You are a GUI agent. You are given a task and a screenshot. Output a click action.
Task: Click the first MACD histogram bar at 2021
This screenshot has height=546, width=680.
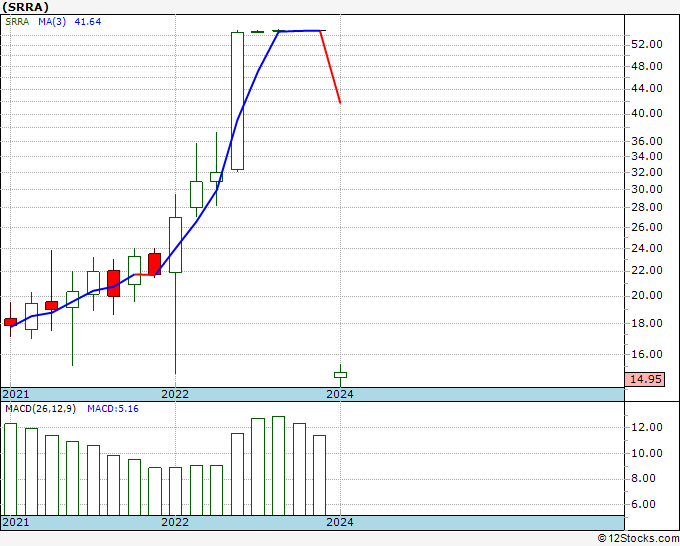click(x=10, y=469)
